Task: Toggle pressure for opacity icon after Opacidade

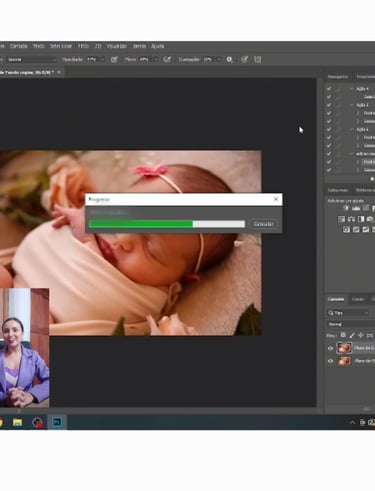Action: click(x=114, y=60)
